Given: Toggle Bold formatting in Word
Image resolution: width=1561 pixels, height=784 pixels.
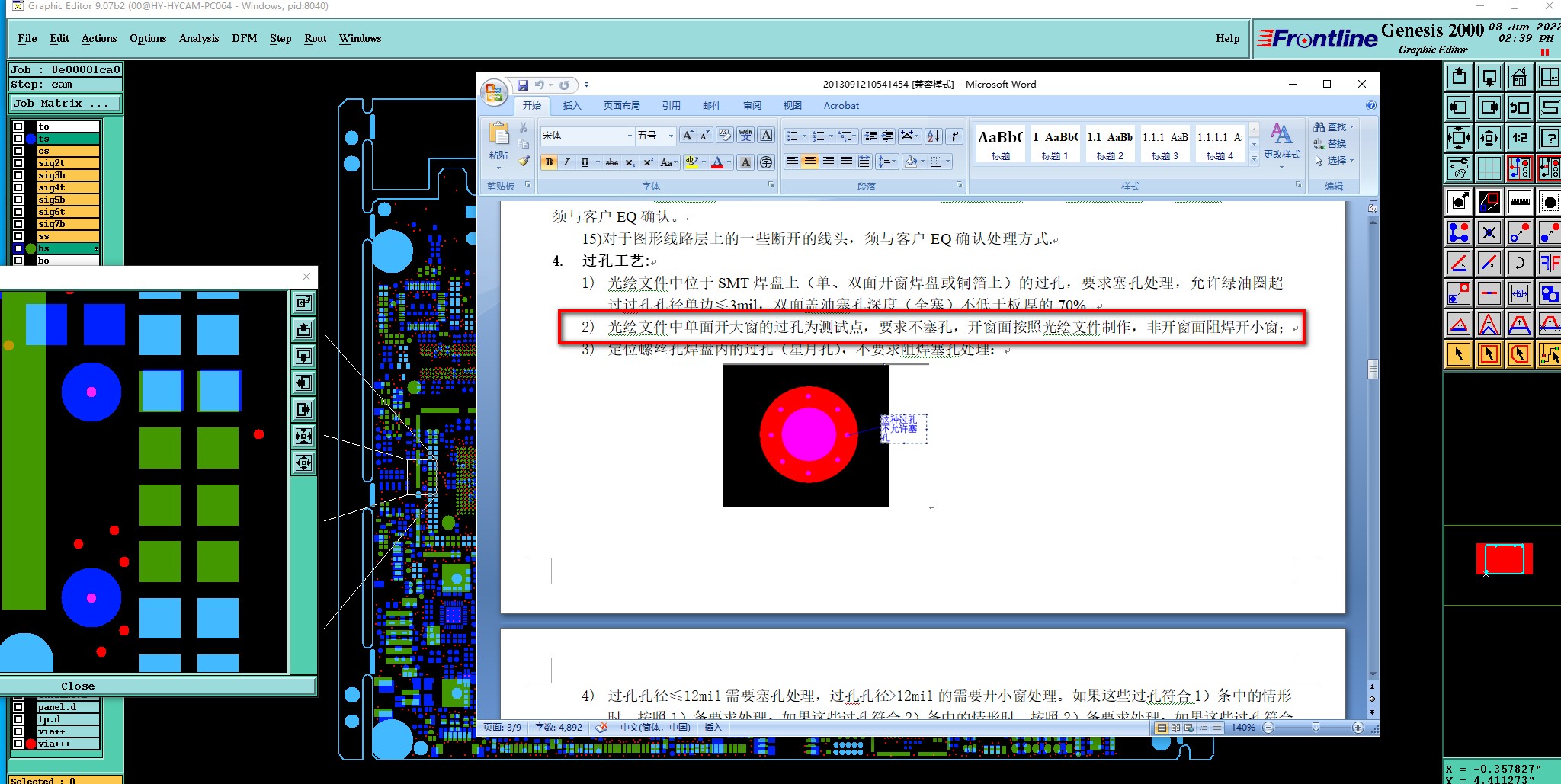Looking at the screenshot, I should click(549, 162).
